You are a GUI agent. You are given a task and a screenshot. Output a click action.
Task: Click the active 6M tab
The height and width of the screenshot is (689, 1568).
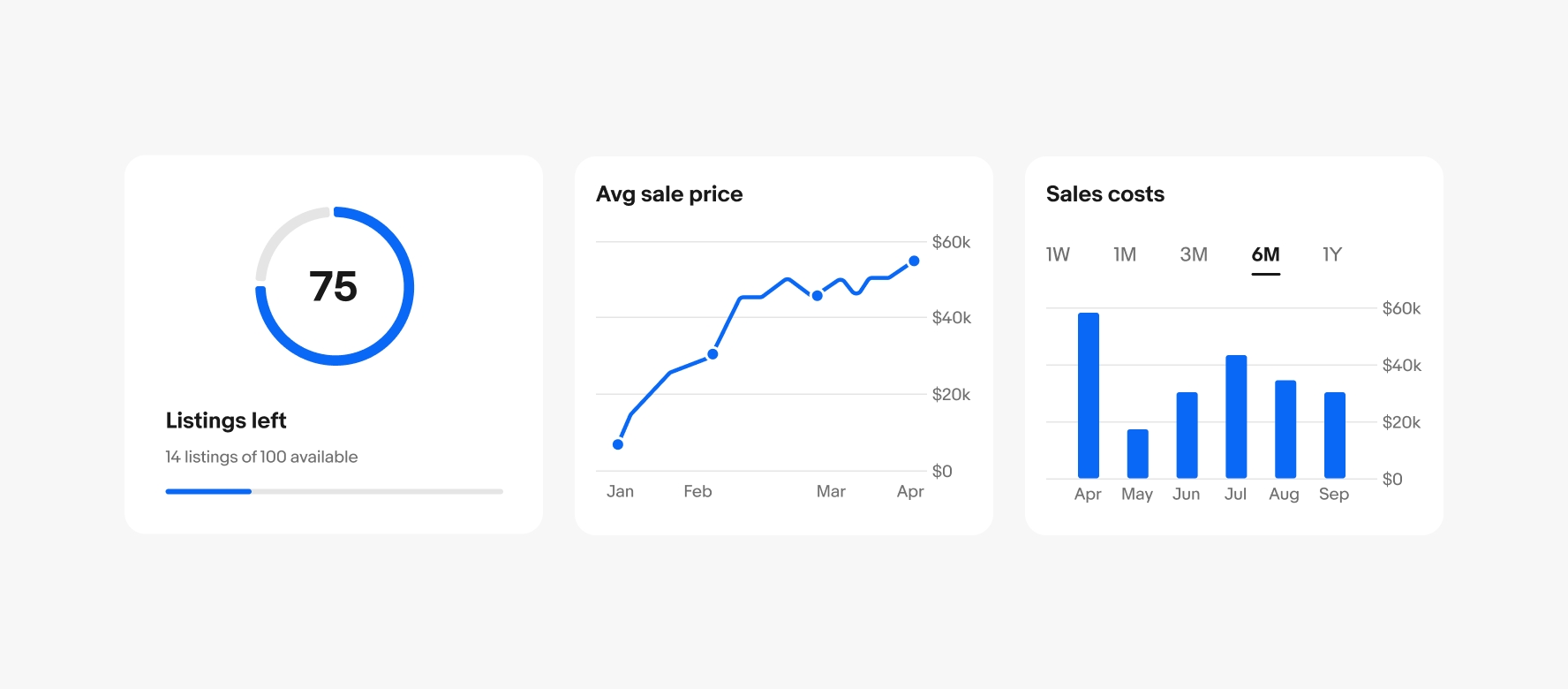pyautogui.click(x=1265, y=255)
